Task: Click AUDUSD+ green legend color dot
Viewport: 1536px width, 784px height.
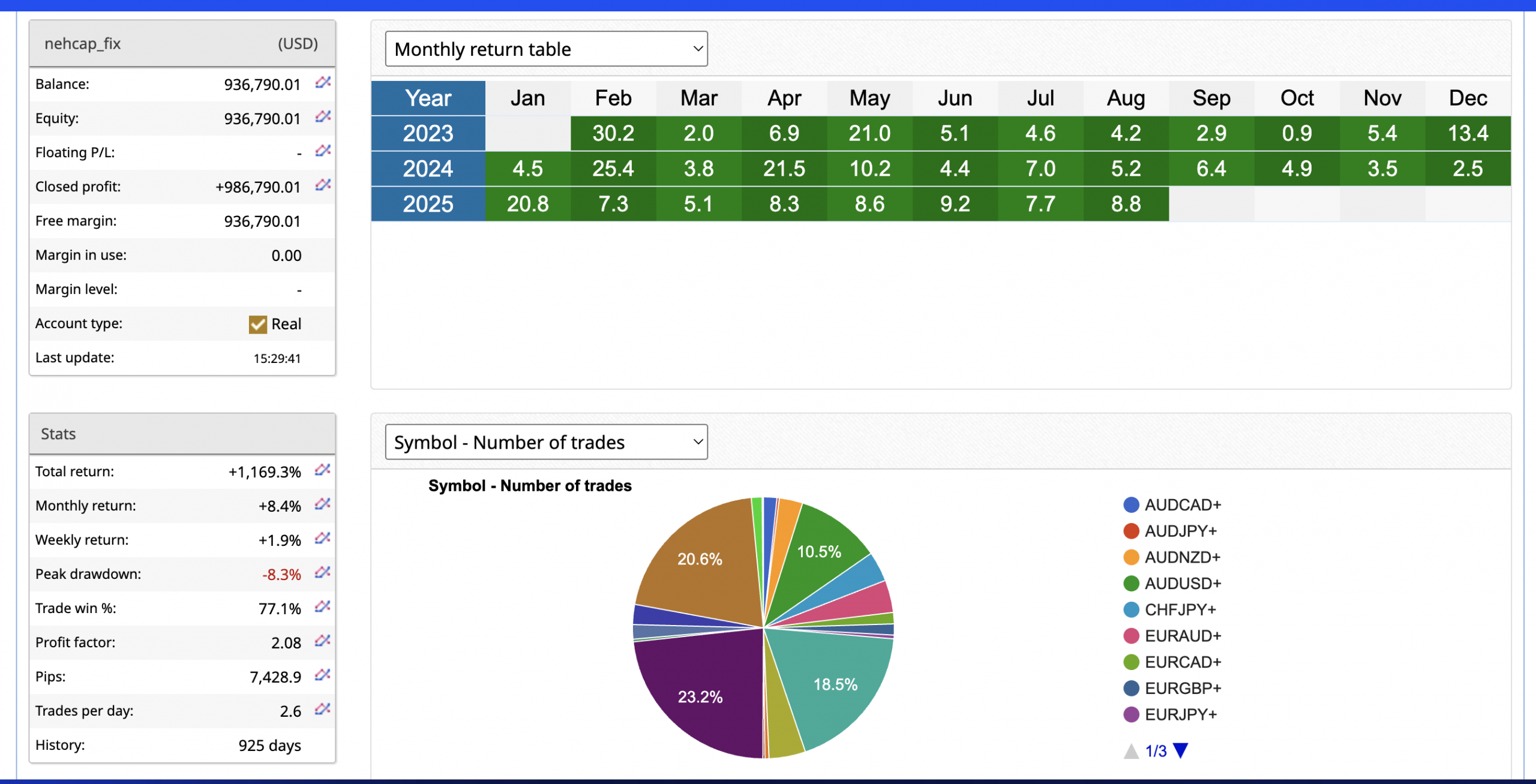Action: click(1131, 584)
